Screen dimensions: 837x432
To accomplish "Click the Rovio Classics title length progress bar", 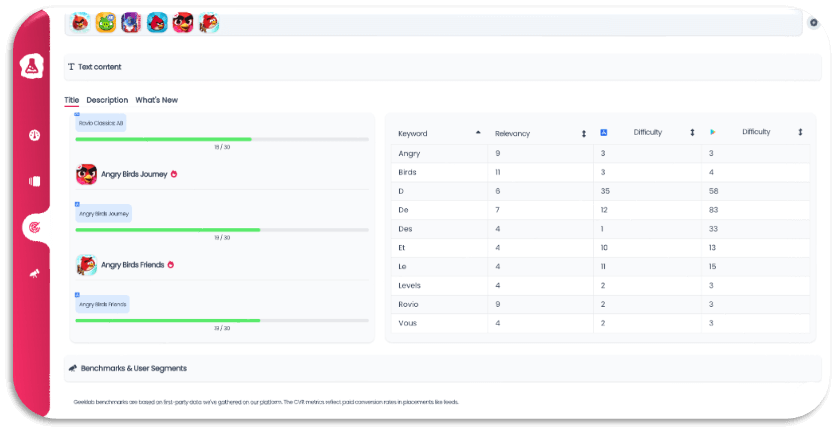I will (x=222, y=139).
